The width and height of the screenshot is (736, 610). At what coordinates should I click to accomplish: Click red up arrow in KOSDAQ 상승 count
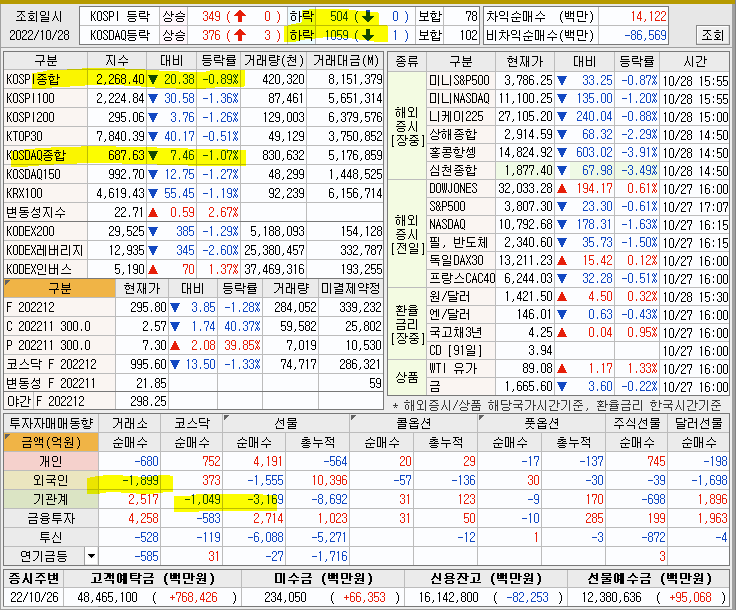(x=240, y=35)
